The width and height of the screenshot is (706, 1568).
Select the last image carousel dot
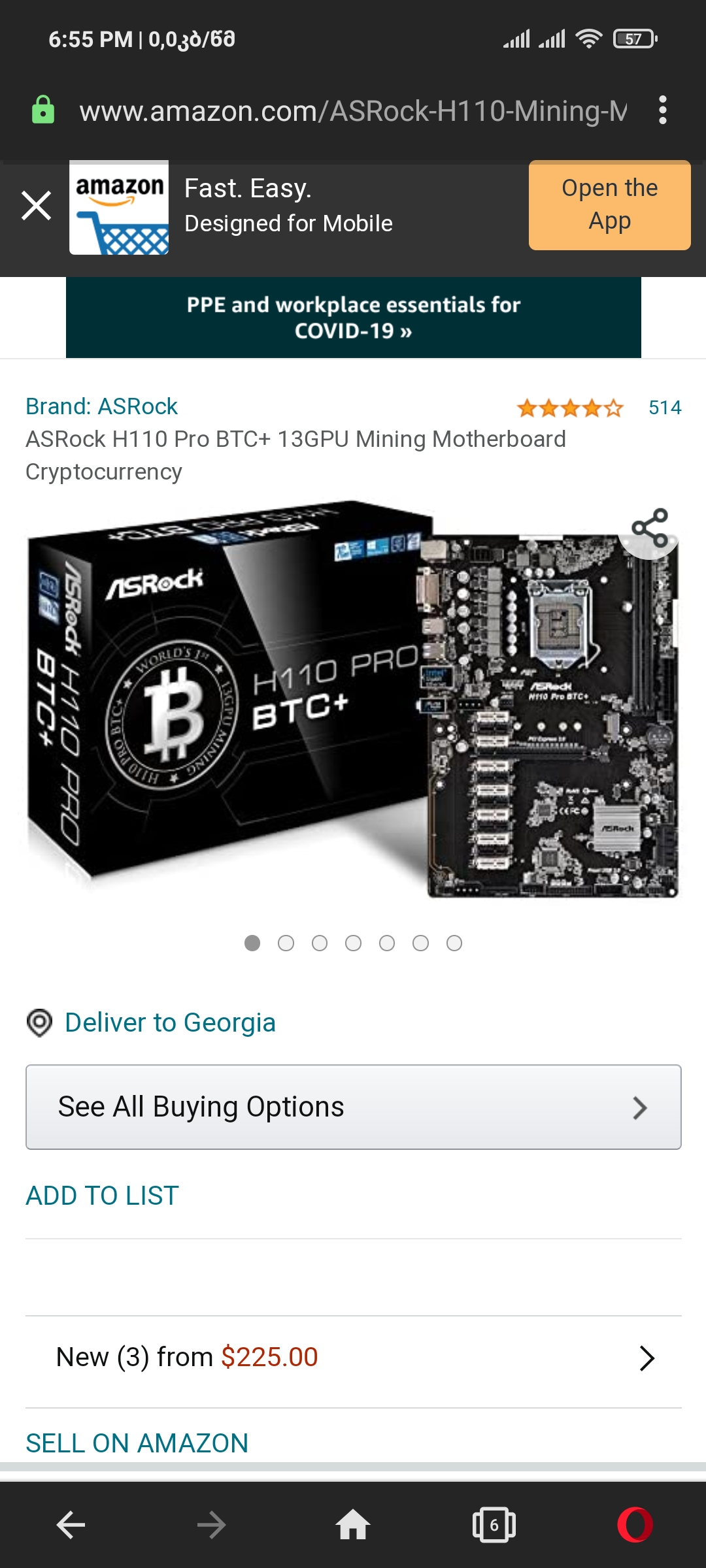coord(454,943)
